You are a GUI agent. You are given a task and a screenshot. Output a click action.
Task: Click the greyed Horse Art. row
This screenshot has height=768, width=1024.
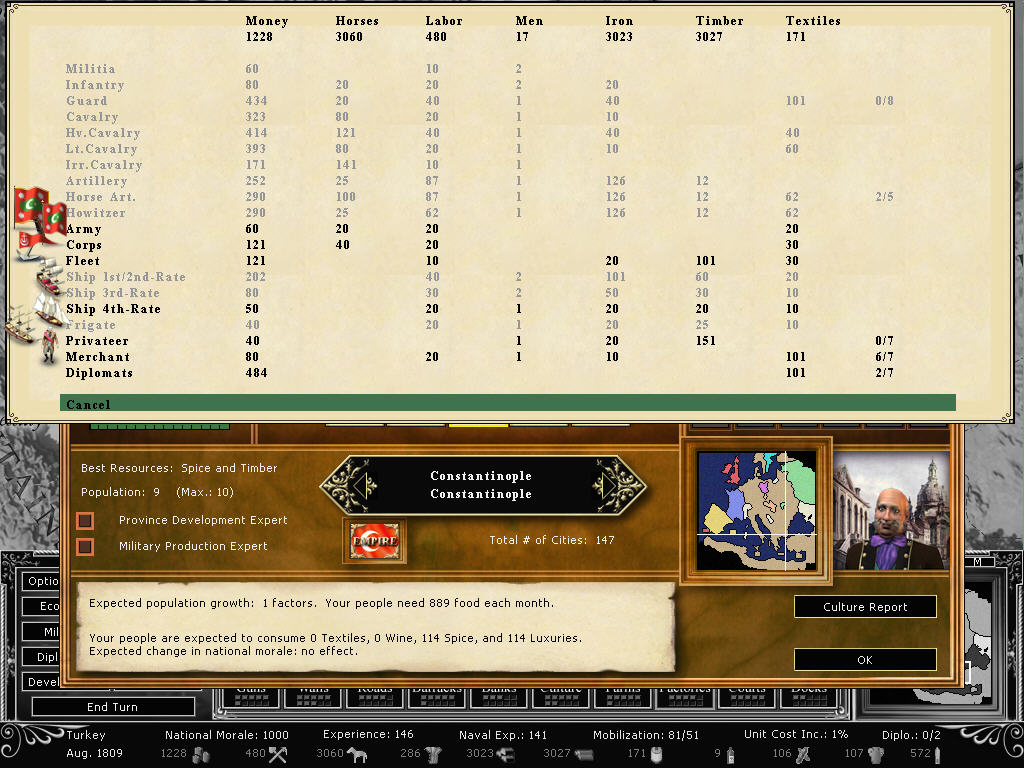click(507, 197)
